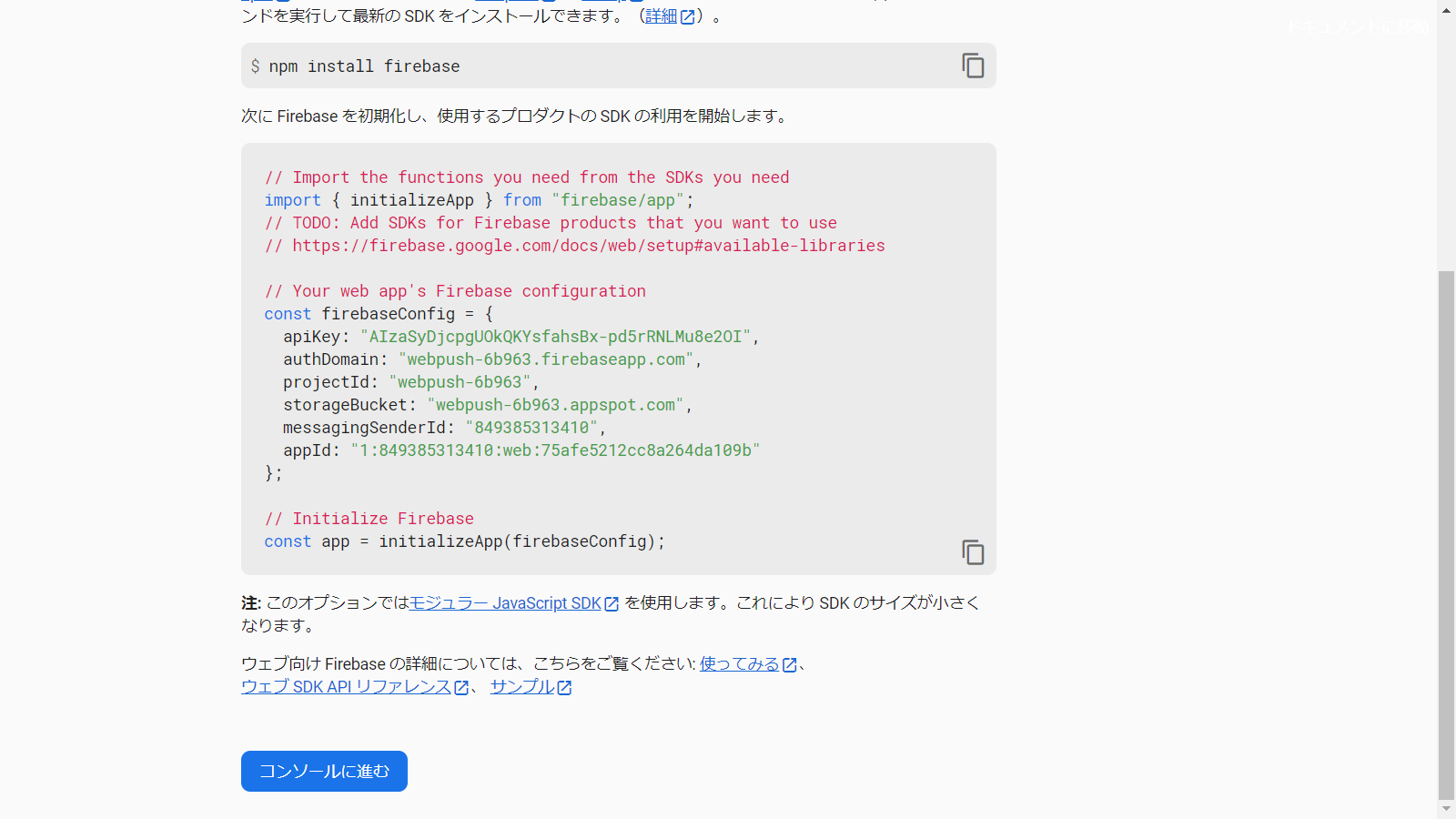Click external-link icon beside 詳細
This screenshot has width=1456, height=819.
[x=688, y=17]
